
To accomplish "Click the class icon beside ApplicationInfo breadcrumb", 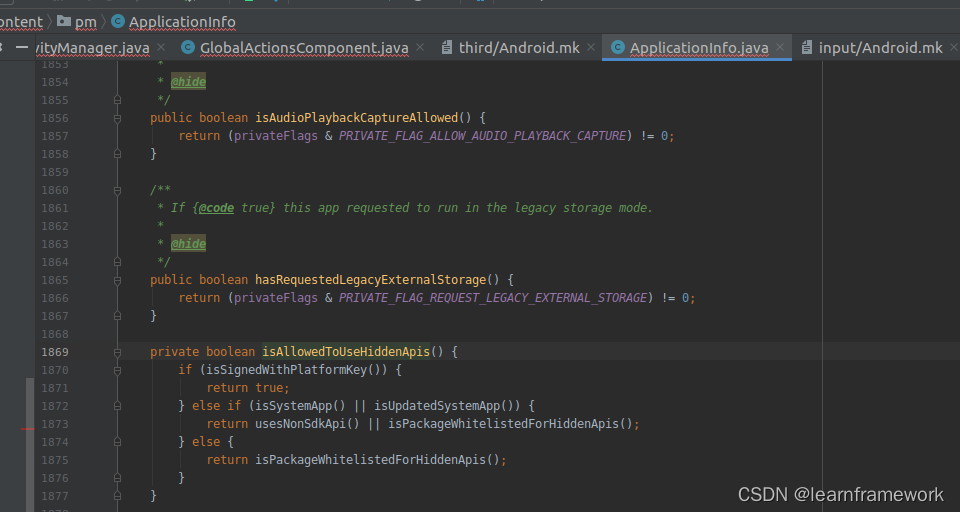I will (x=118, y=21).
